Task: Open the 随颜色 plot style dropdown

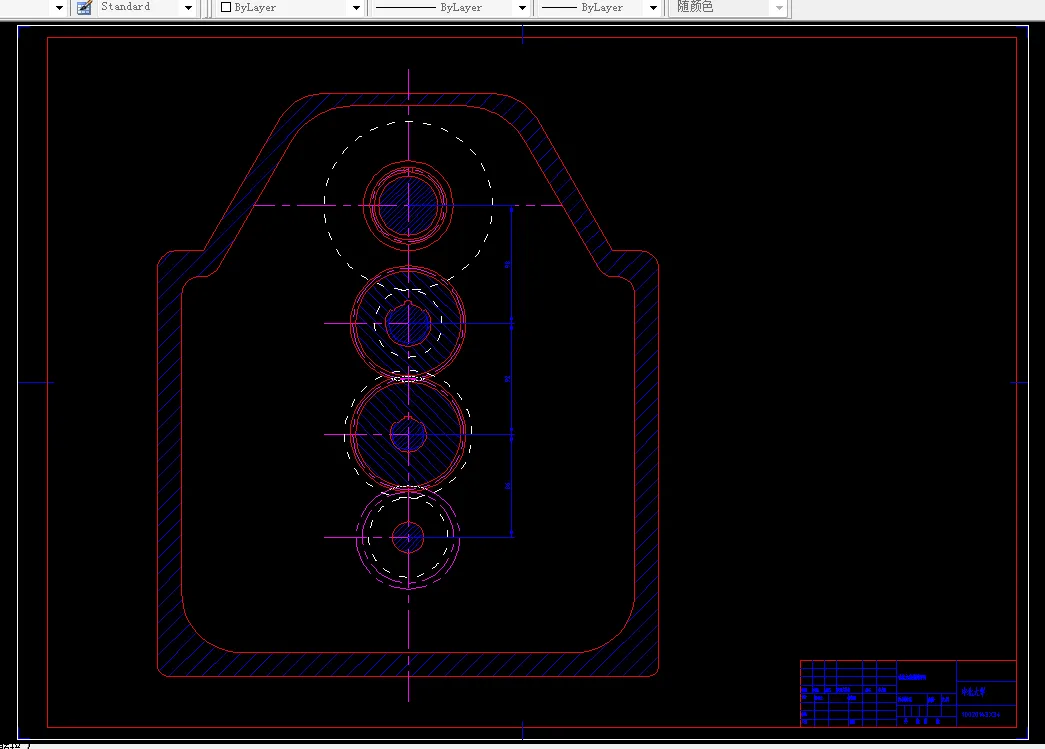Action: [x=779, y=8]
